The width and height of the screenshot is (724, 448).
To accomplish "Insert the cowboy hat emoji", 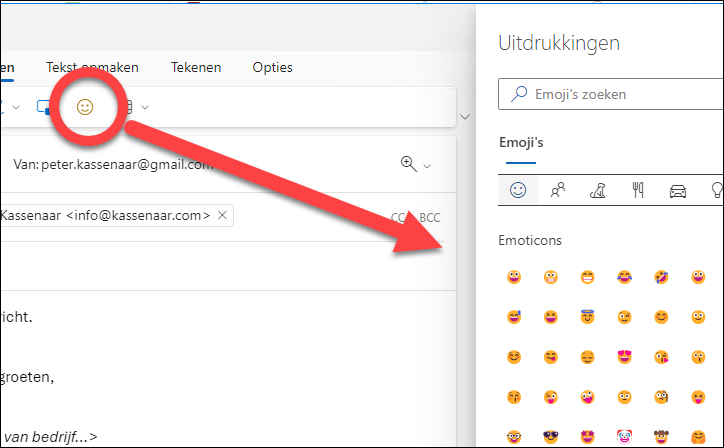I will click(661, 437).
